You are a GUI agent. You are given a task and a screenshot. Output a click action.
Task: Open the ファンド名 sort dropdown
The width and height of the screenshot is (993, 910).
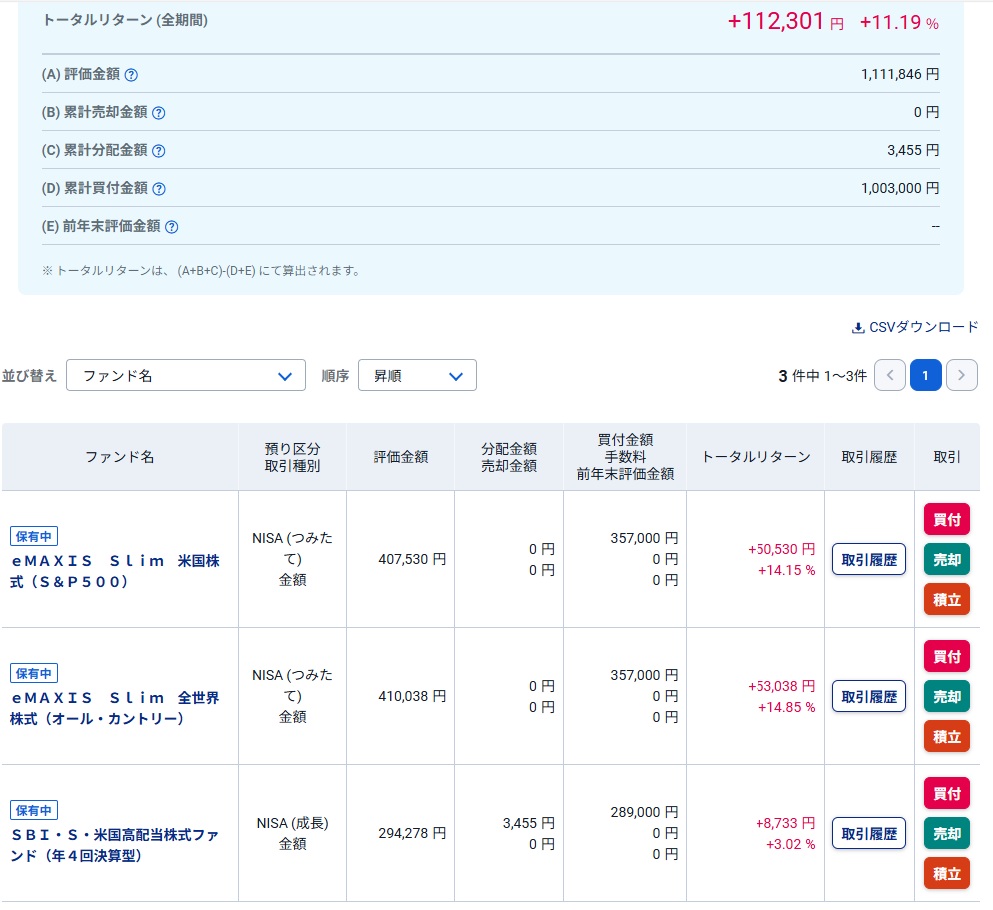(186, 375)
